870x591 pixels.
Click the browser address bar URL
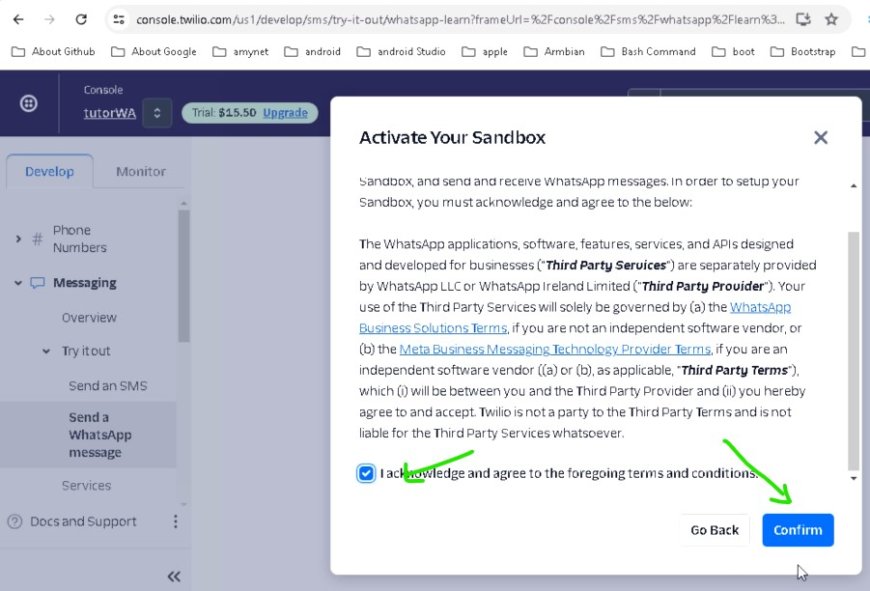pyautogui.click(x=460, y=19)
